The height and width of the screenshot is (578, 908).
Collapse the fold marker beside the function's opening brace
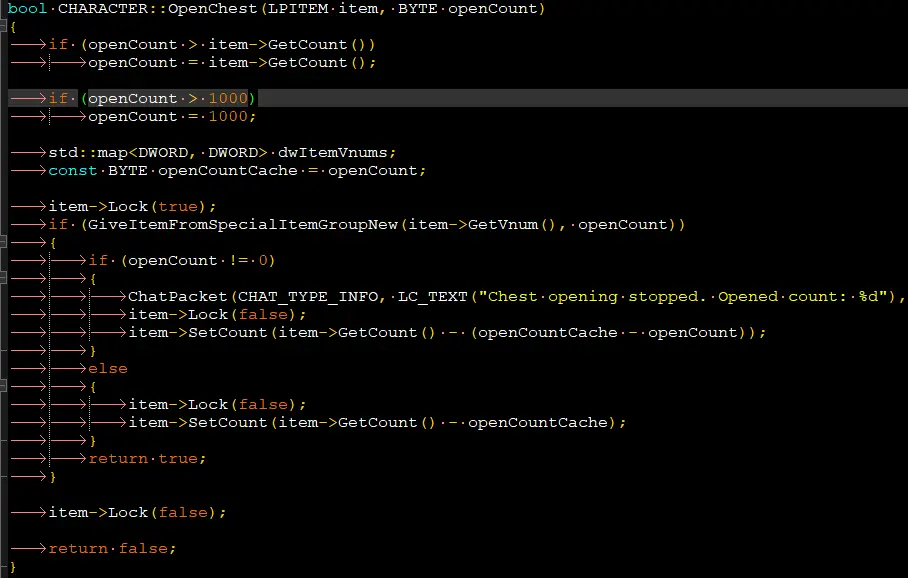pos(3,27)
